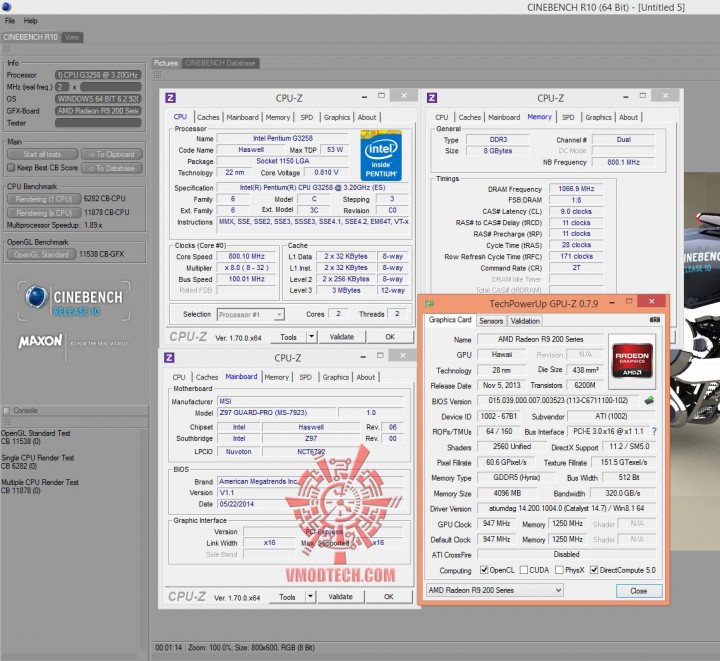Click Rendering (x CPU) button
The image size is (720, 661).
(44, 213)
